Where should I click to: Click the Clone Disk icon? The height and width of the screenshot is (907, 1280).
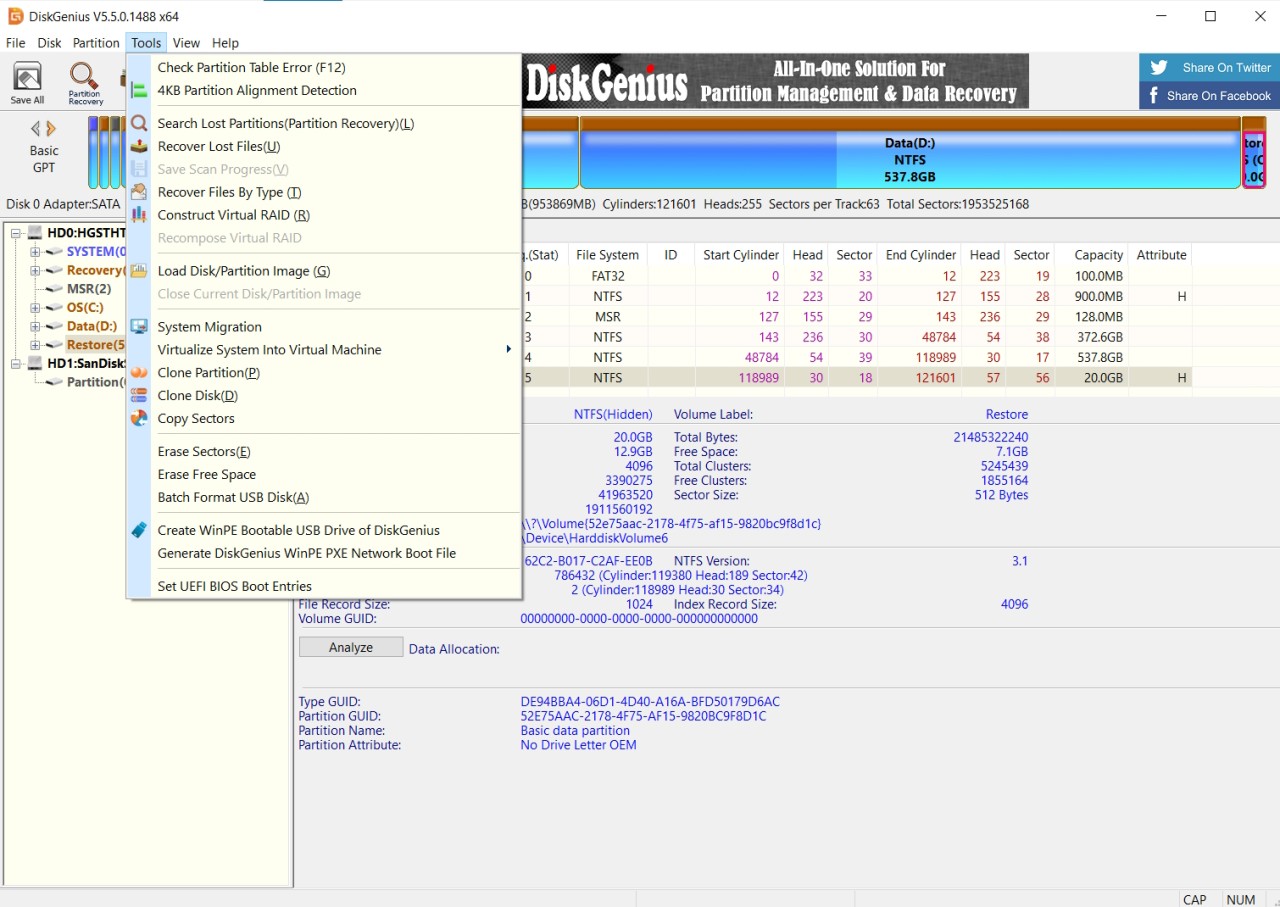pos(139,396)
